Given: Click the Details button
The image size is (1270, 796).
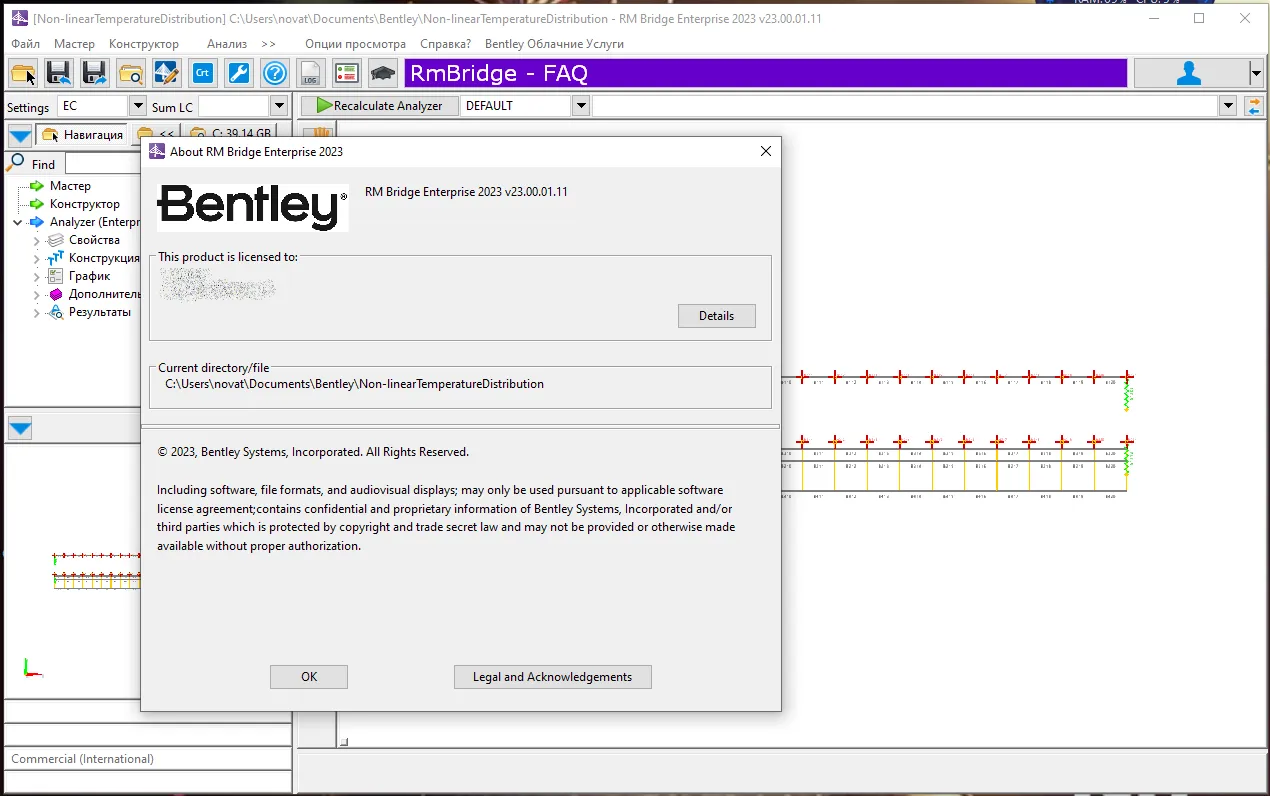Looking at the screenshot, I should [x=716, y=316].
